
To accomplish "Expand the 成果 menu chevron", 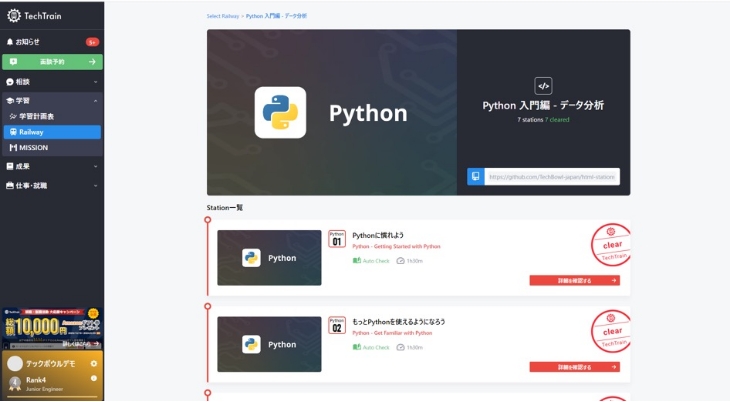I will (x=95, y=166).
